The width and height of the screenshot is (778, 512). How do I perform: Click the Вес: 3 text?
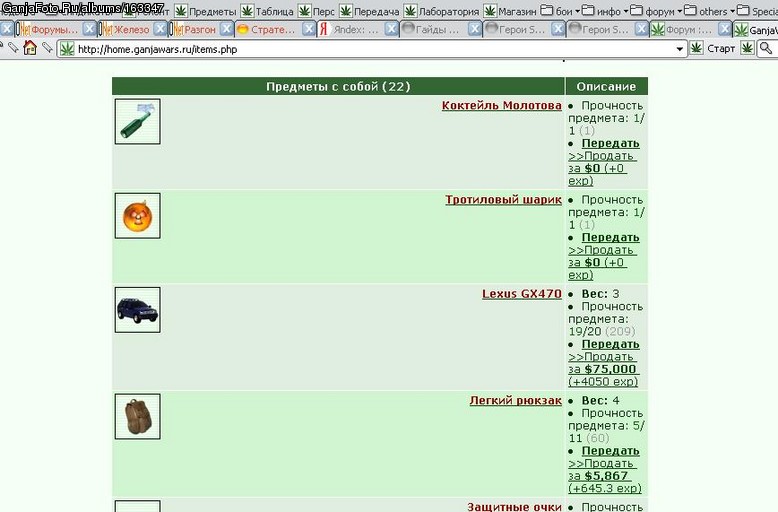(x=600, y=294)
